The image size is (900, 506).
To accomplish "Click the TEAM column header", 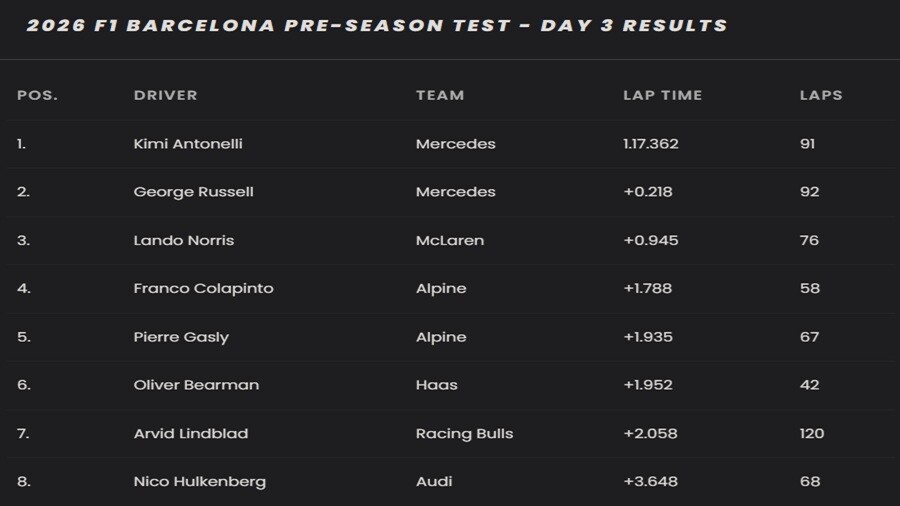I will coord(440,95).
